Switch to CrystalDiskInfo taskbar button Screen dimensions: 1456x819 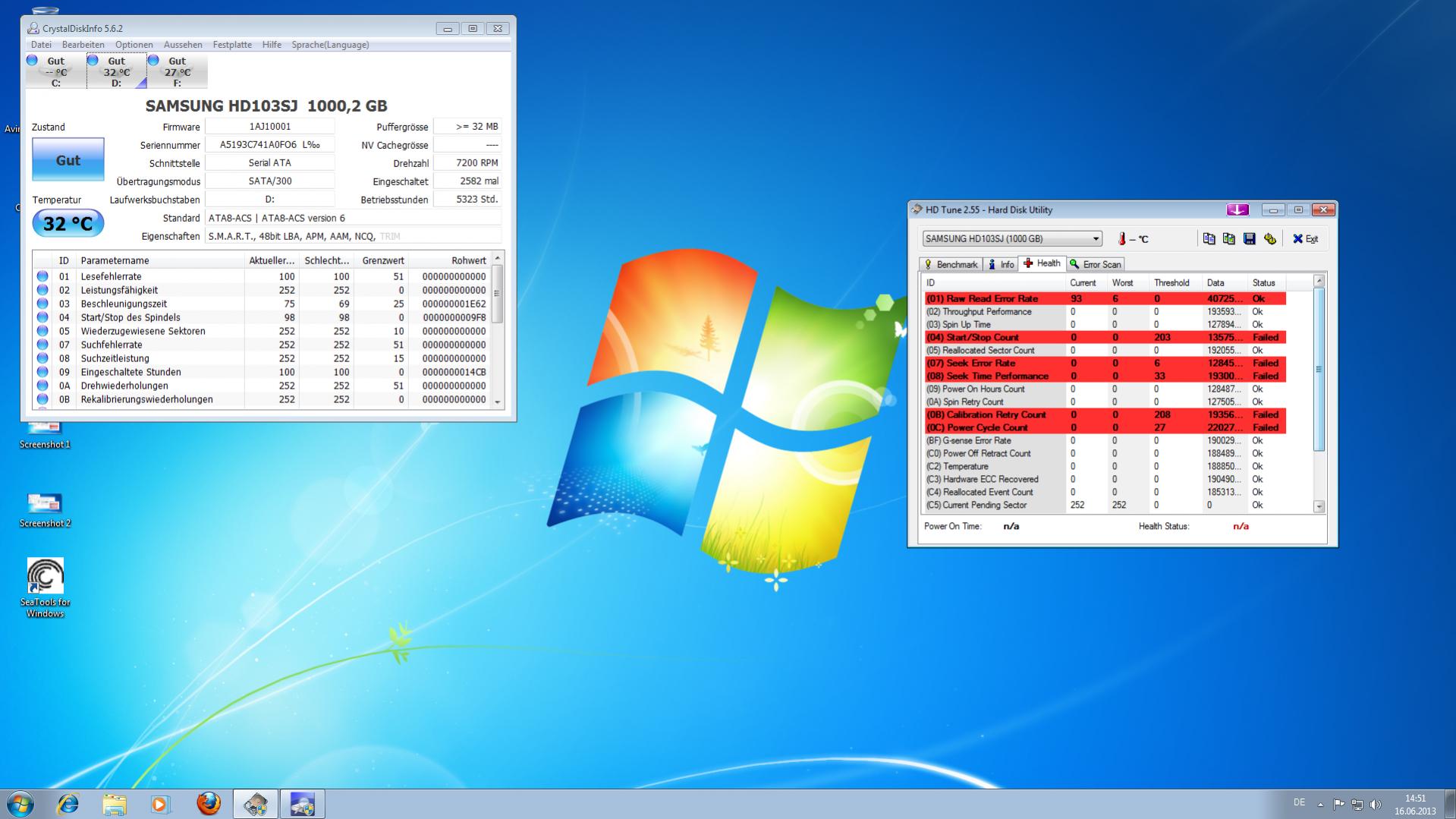302,804
